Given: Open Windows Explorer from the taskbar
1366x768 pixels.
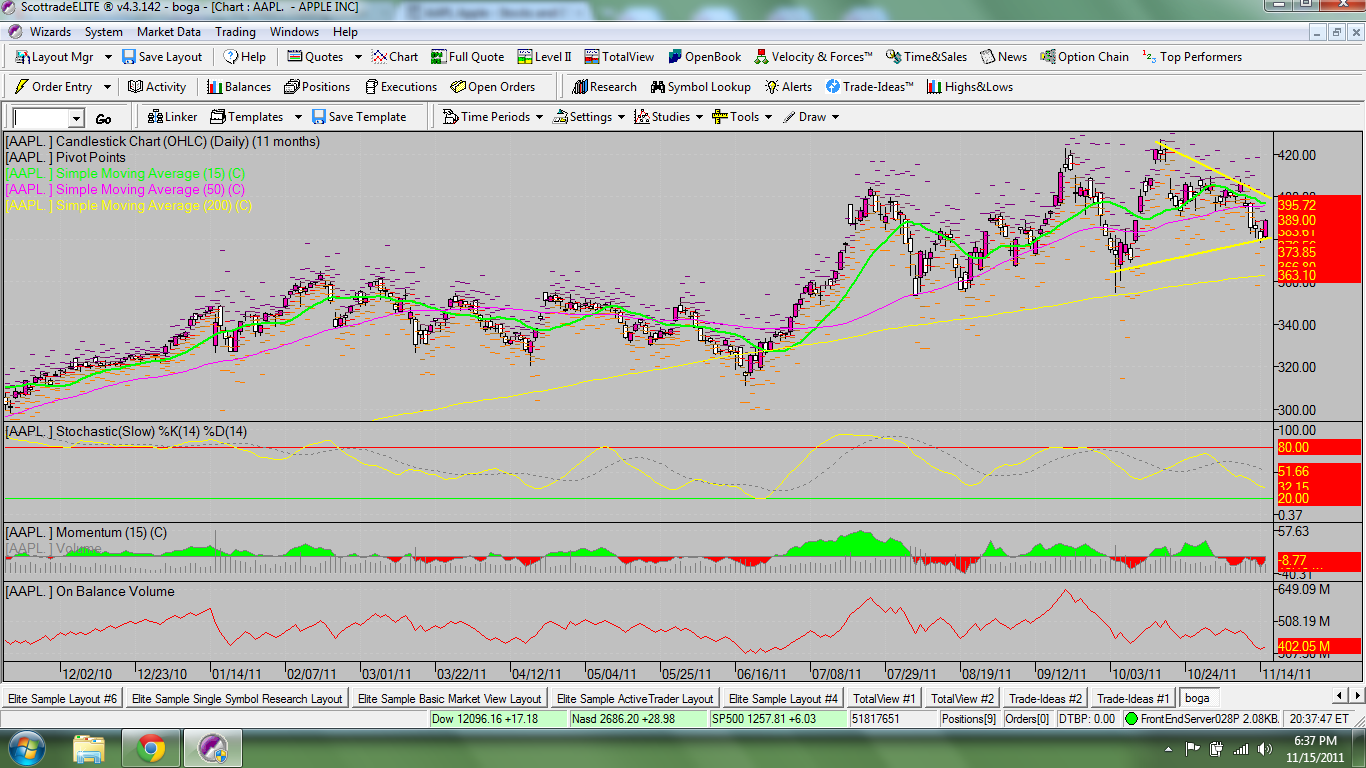Looking at the screenshot, I should [x=89, y=748].
